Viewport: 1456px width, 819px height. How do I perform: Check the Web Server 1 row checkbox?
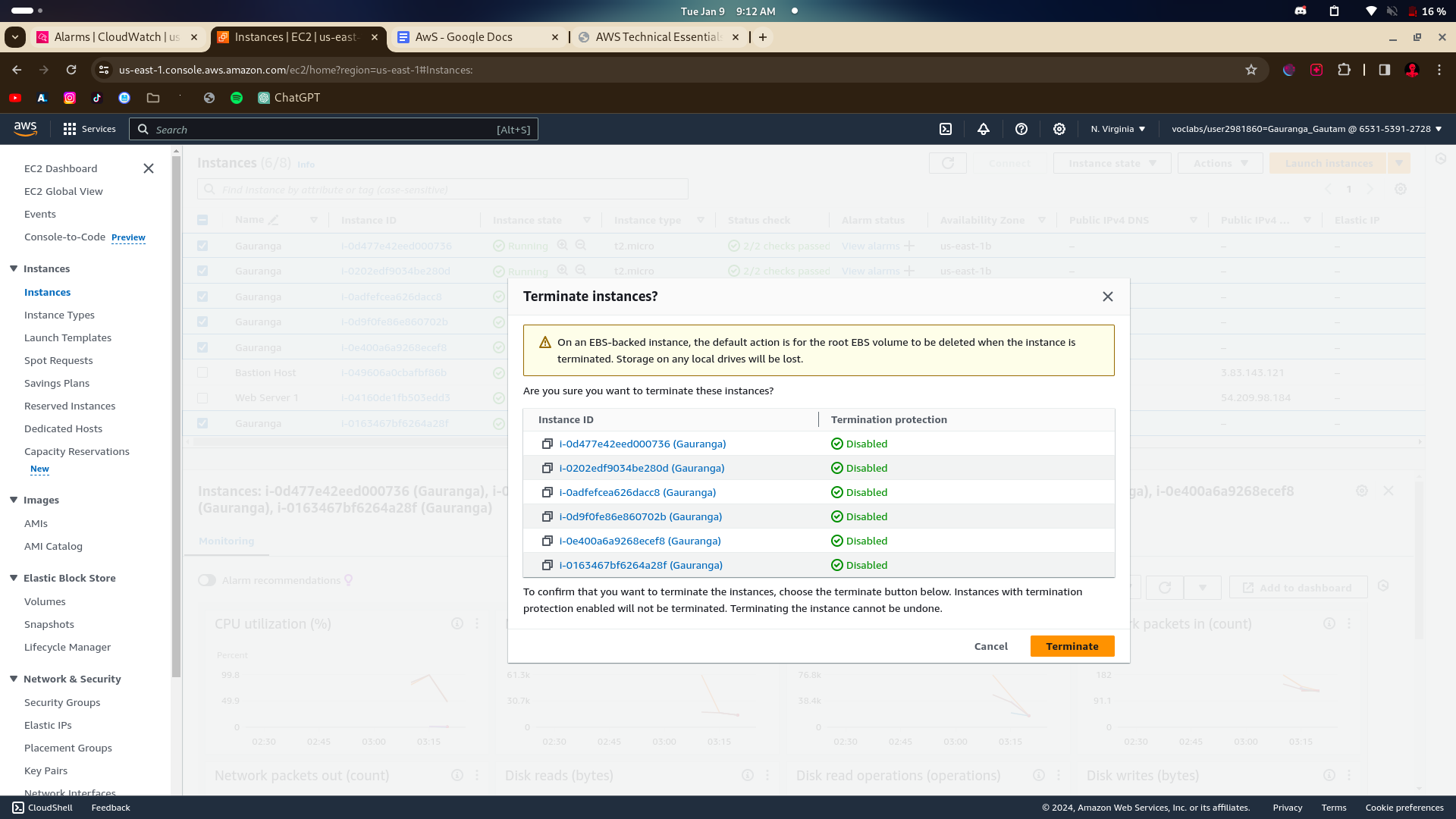202,398
